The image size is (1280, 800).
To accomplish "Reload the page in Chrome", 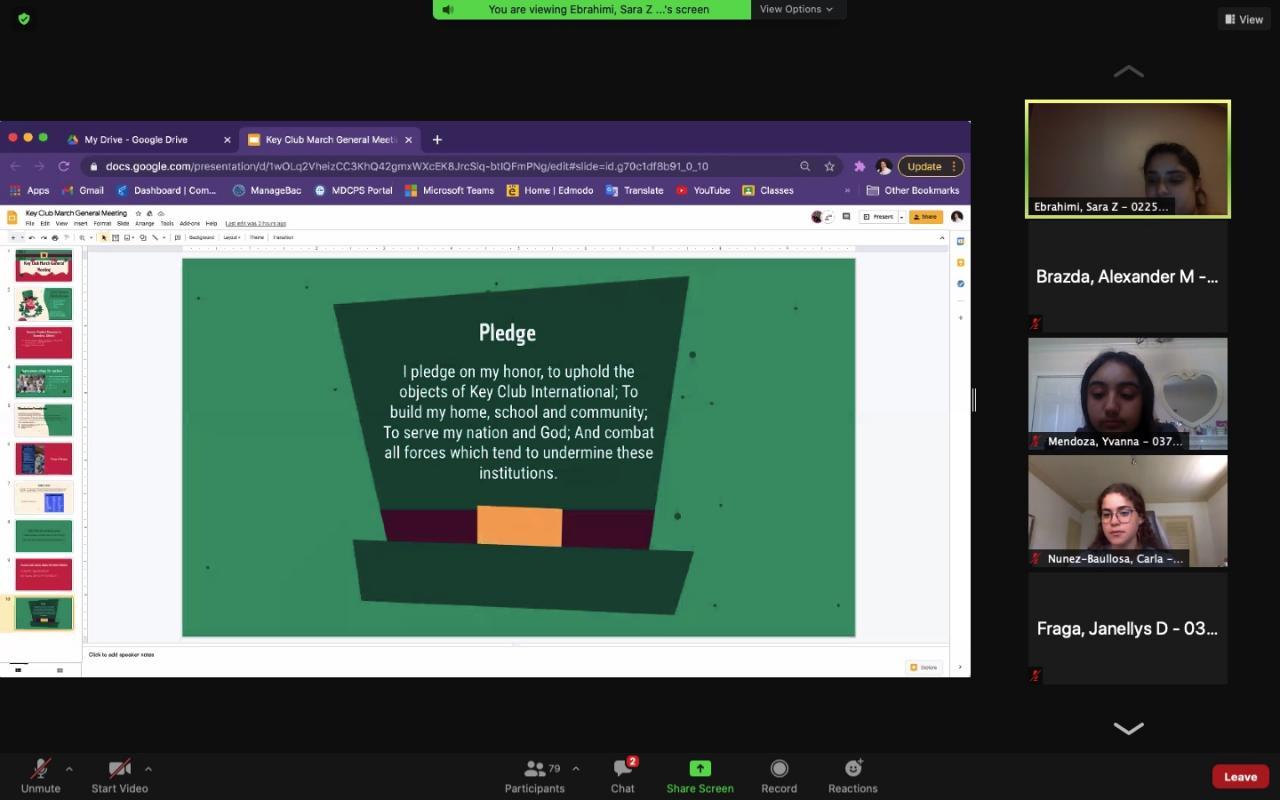I will pos(64,166).
